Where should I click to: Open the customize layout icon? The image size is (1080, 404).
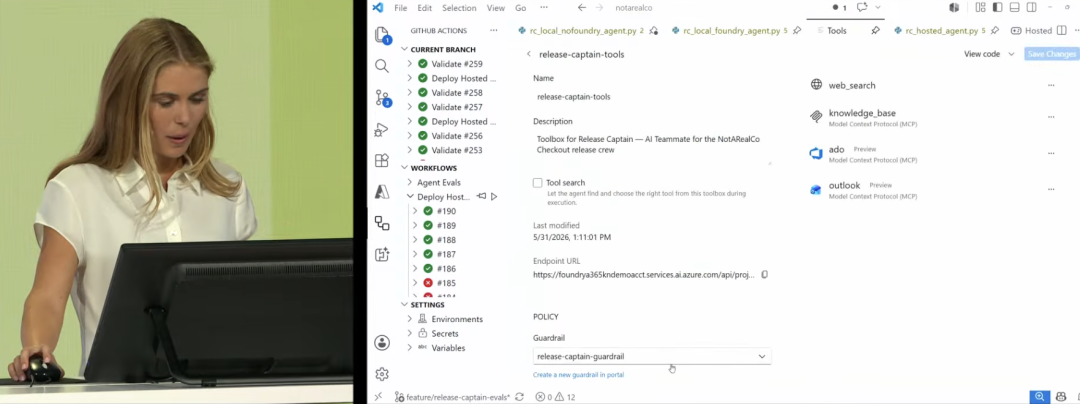pos(980,8)
